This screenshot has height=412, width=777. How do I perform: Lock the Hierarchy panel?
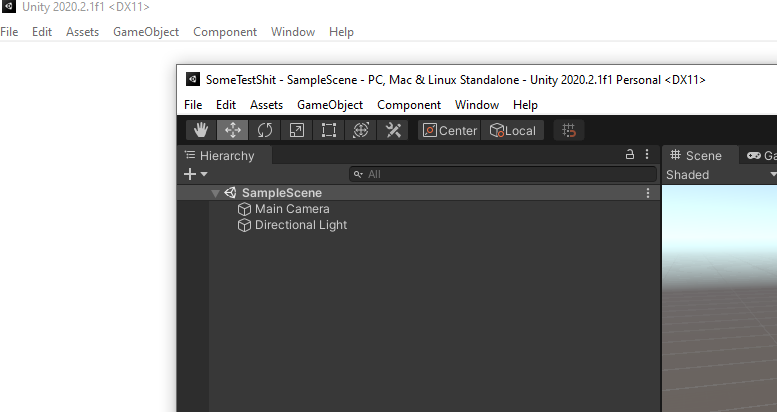tap(630, 155)
